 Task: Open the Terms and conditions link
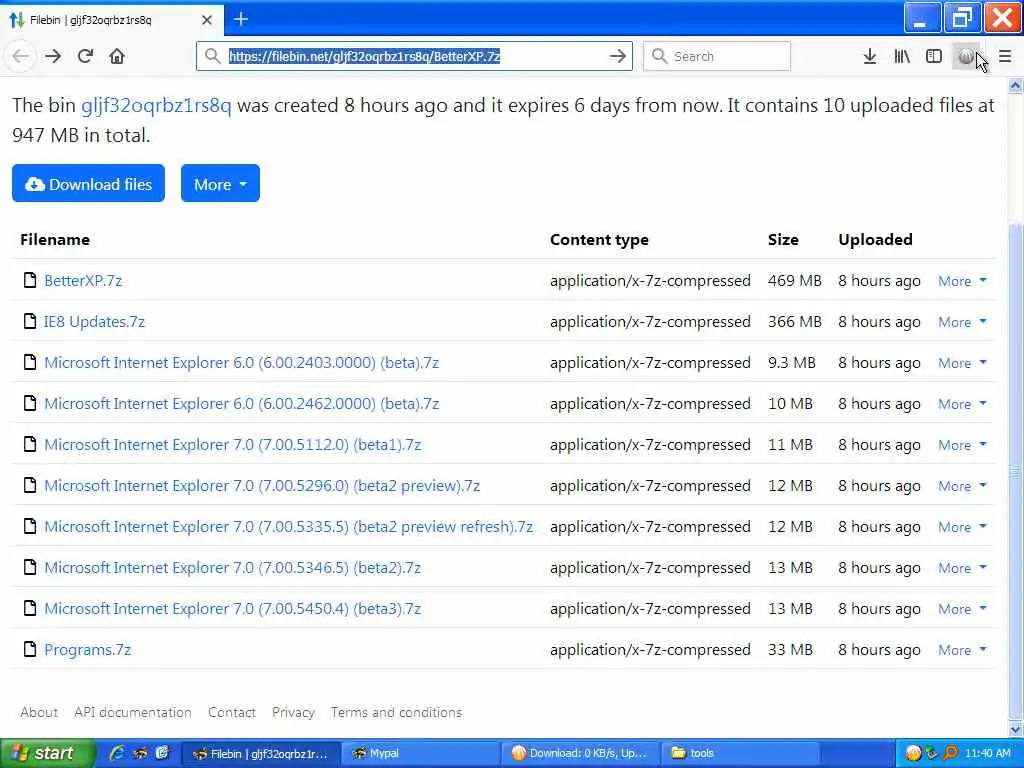click(396, 712)
